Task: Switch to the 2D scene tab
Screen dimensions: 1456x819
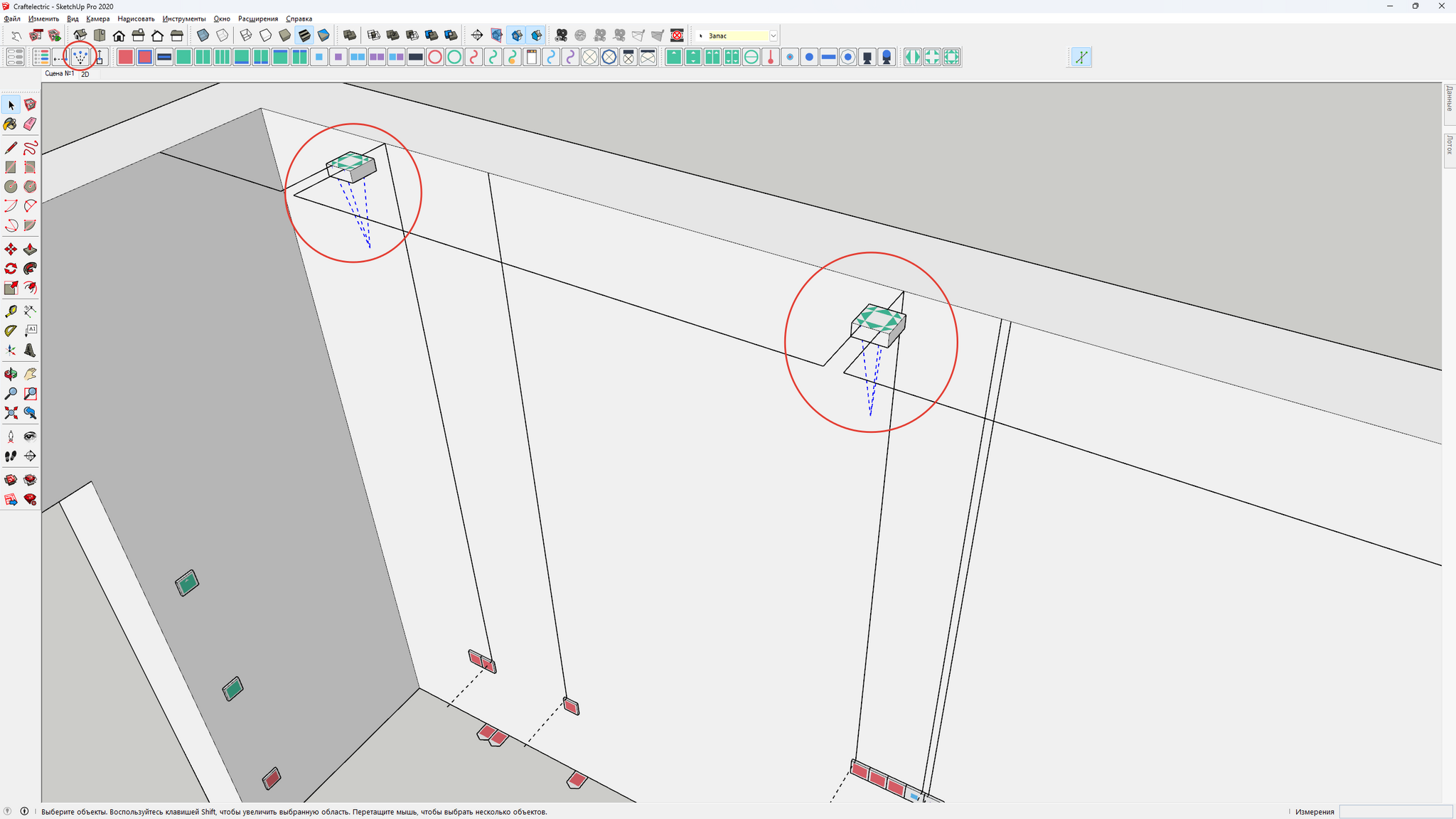Action: click(x=85, y=74)
